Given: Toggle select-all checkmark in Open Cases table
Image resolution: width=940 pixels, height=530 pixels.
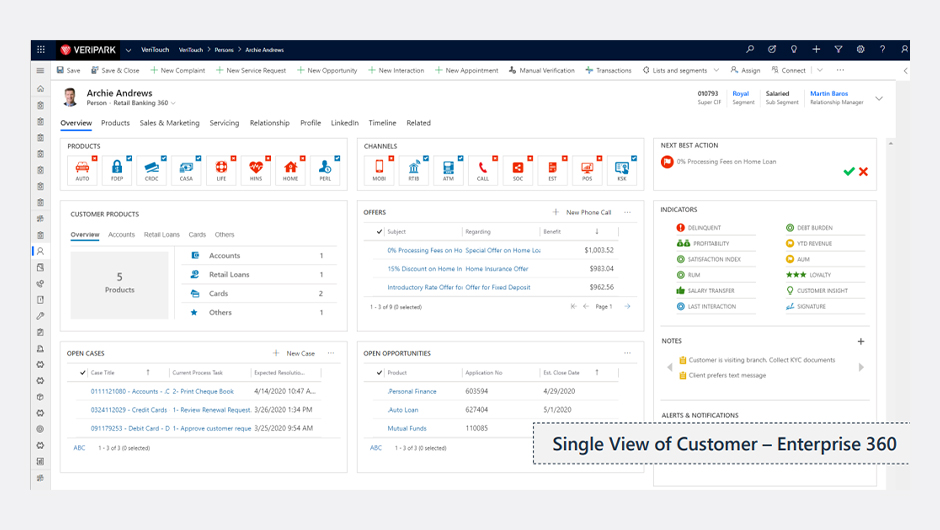Looking at the screenshot, I should [83, 372].
